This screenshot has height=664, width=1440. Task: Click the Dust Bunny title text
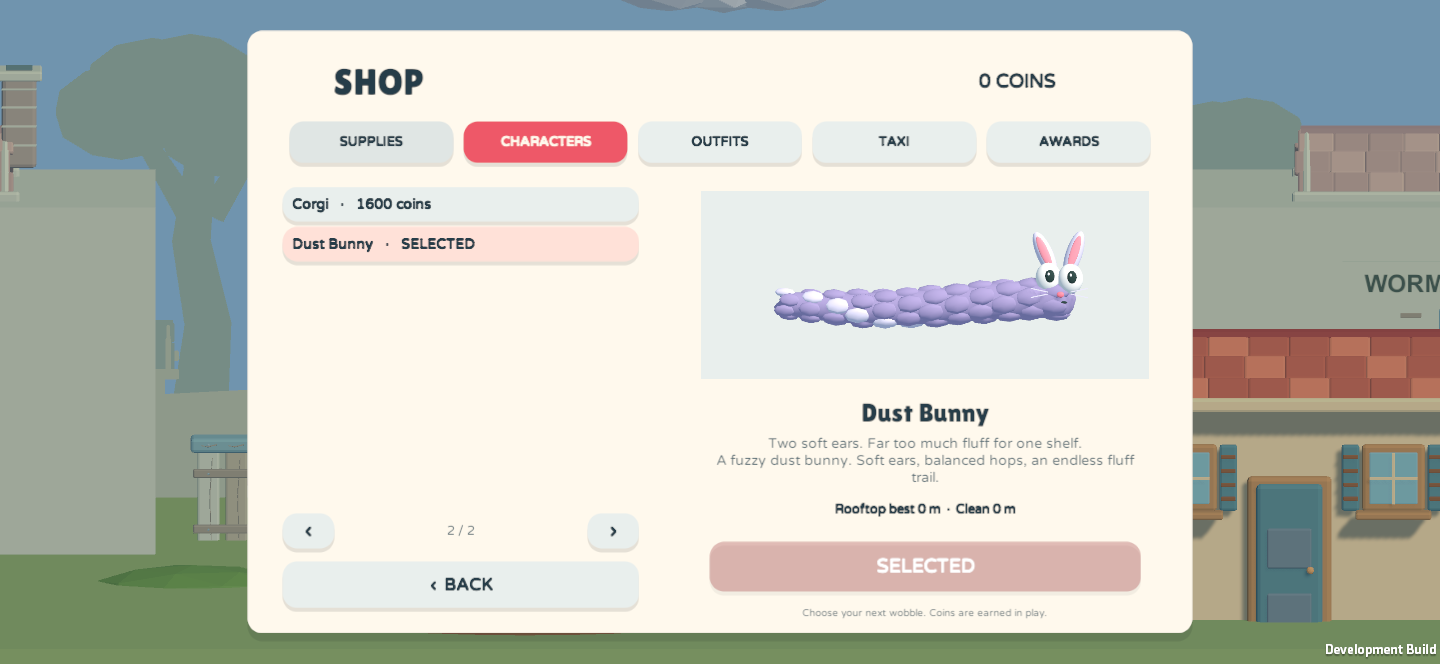[925, 413]
